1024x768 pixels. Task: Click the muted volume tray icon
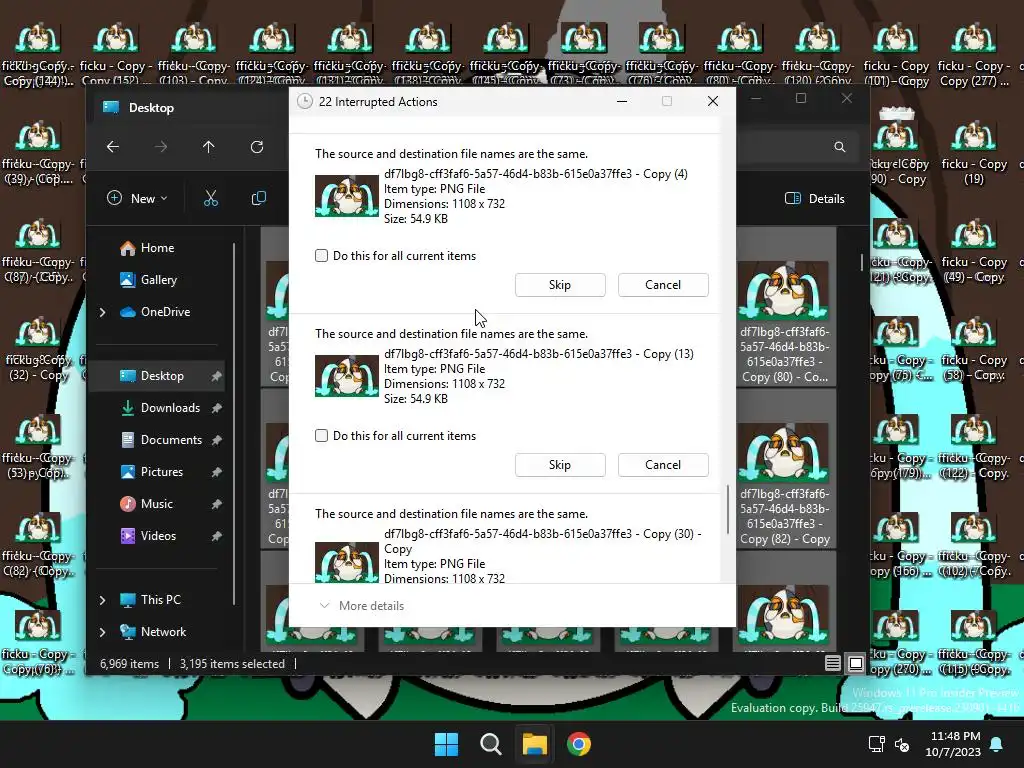(902, 744)
